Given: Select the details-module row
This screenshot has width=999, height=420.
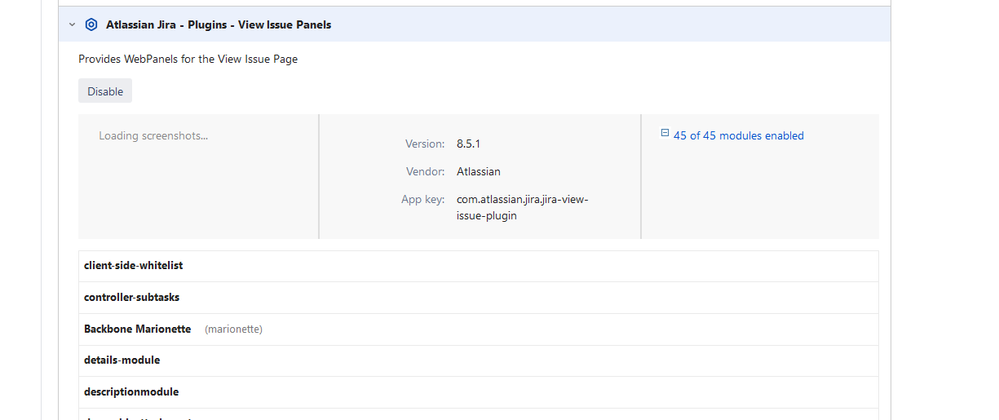Looking at the screenshot, I should tap(478, 361).
